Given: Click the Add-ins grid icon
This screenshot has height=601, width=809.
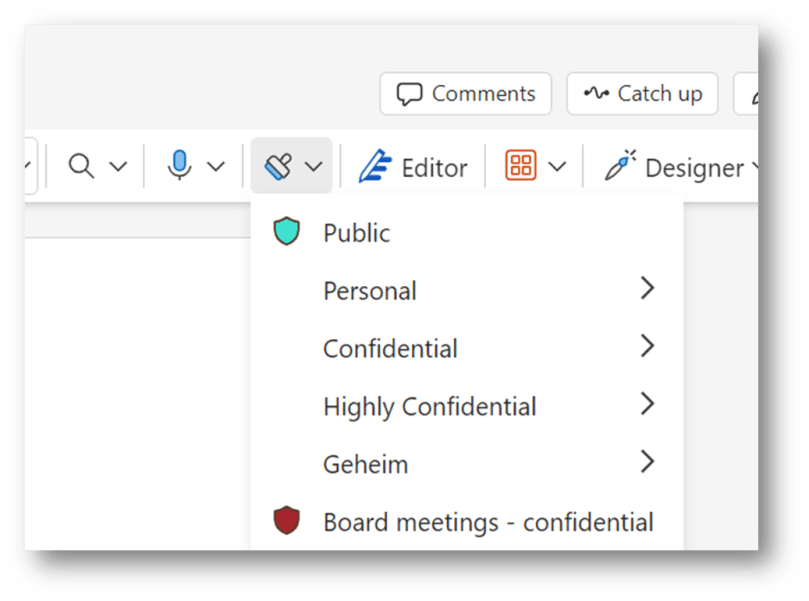Looking at the screenshot, I should coord(522,165).
